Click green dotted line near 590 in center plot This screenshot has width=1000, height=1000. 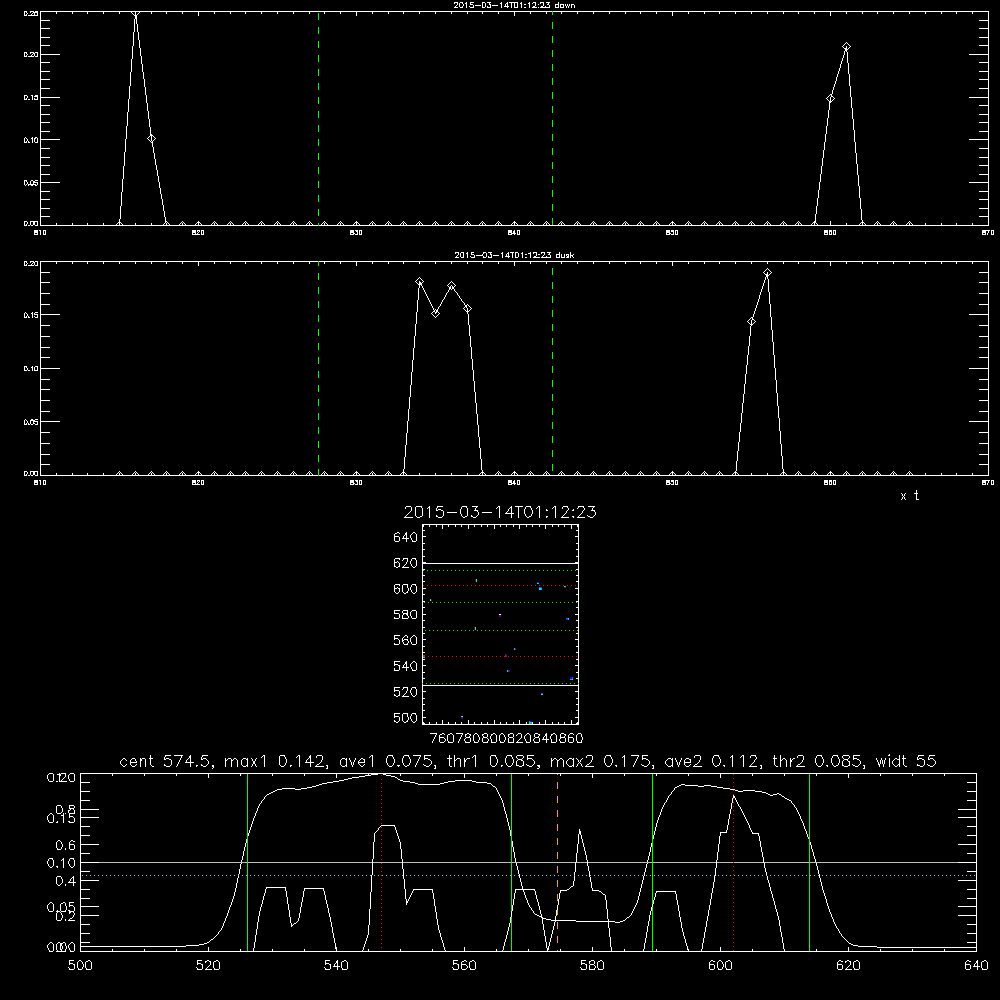point(500,602)
